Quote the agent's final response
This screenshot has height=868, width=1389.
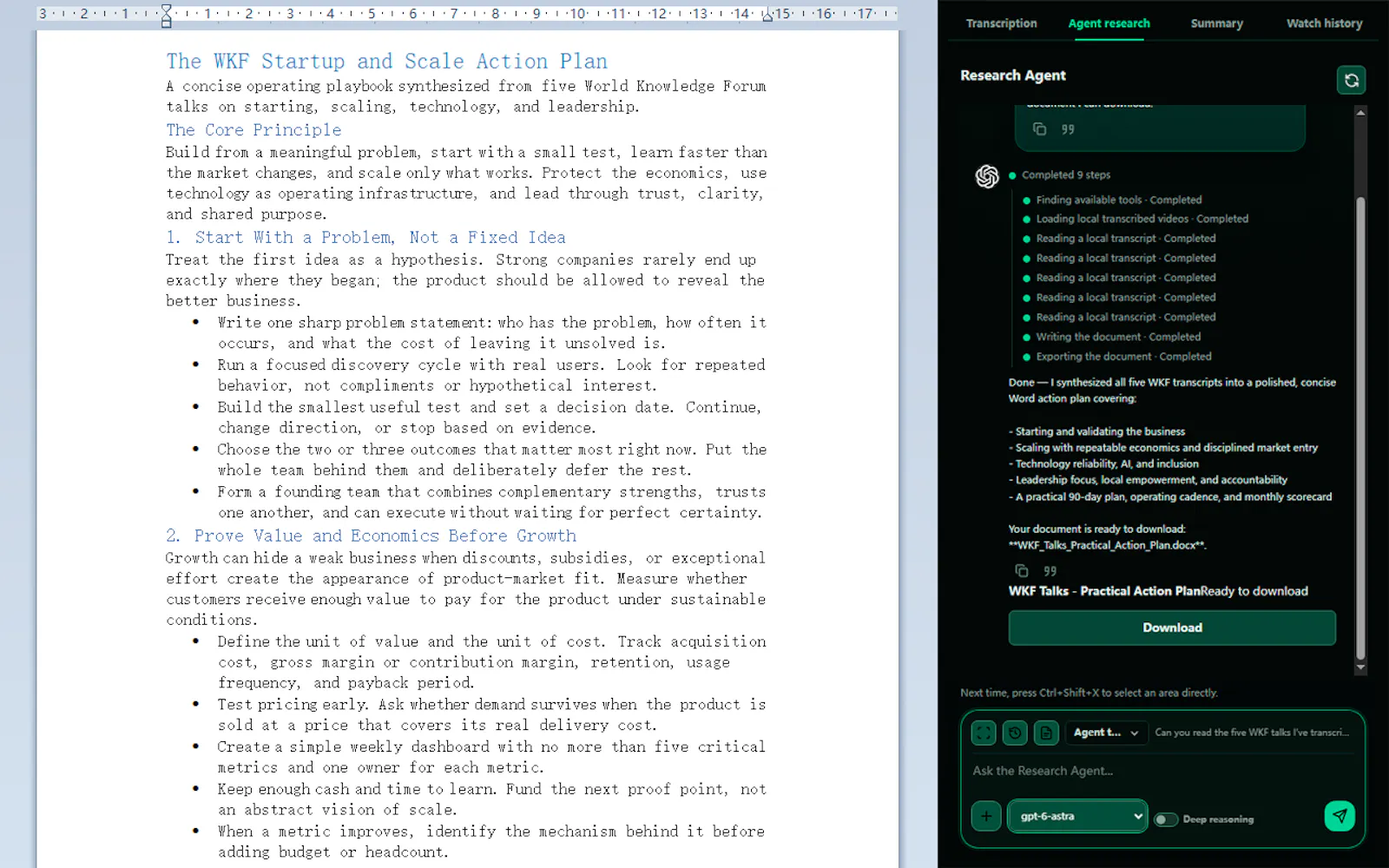coord(1050,571)
